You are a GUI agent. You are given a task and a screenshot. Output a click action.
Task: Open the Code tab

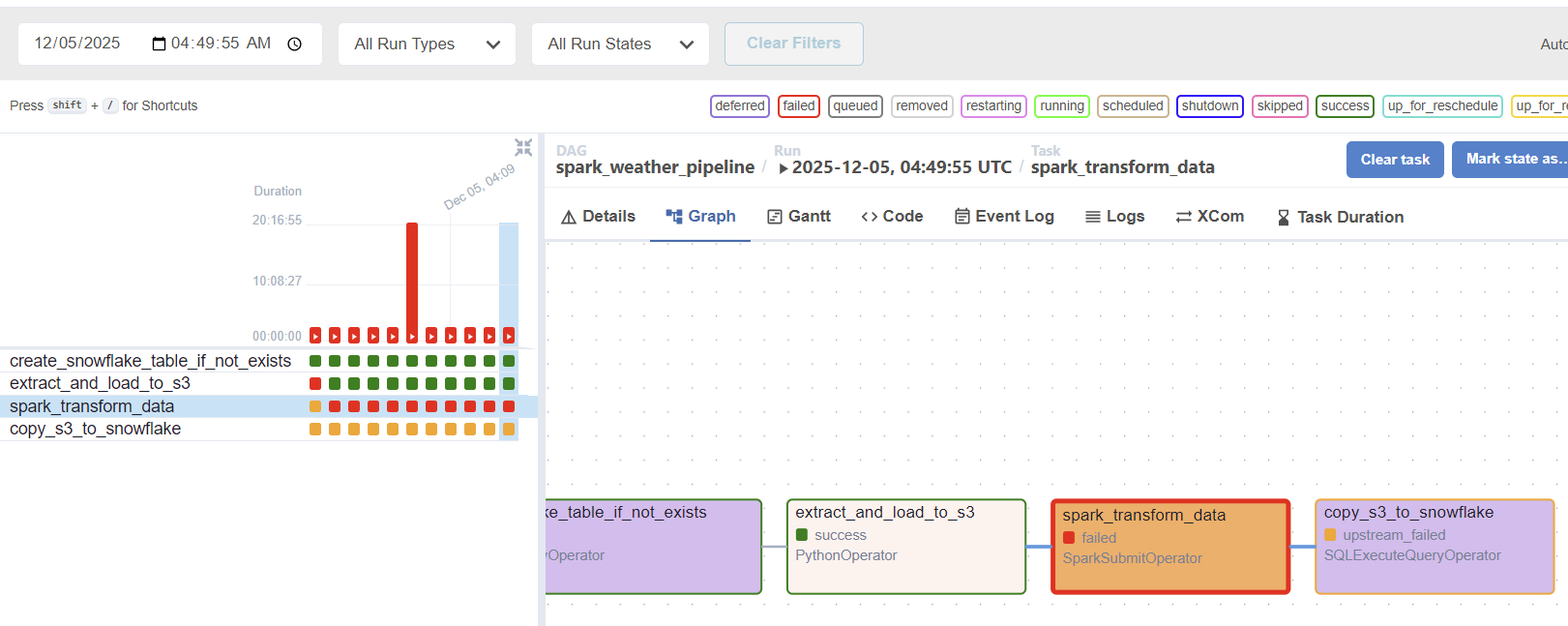pyautogui.click(x=892, y=217)
